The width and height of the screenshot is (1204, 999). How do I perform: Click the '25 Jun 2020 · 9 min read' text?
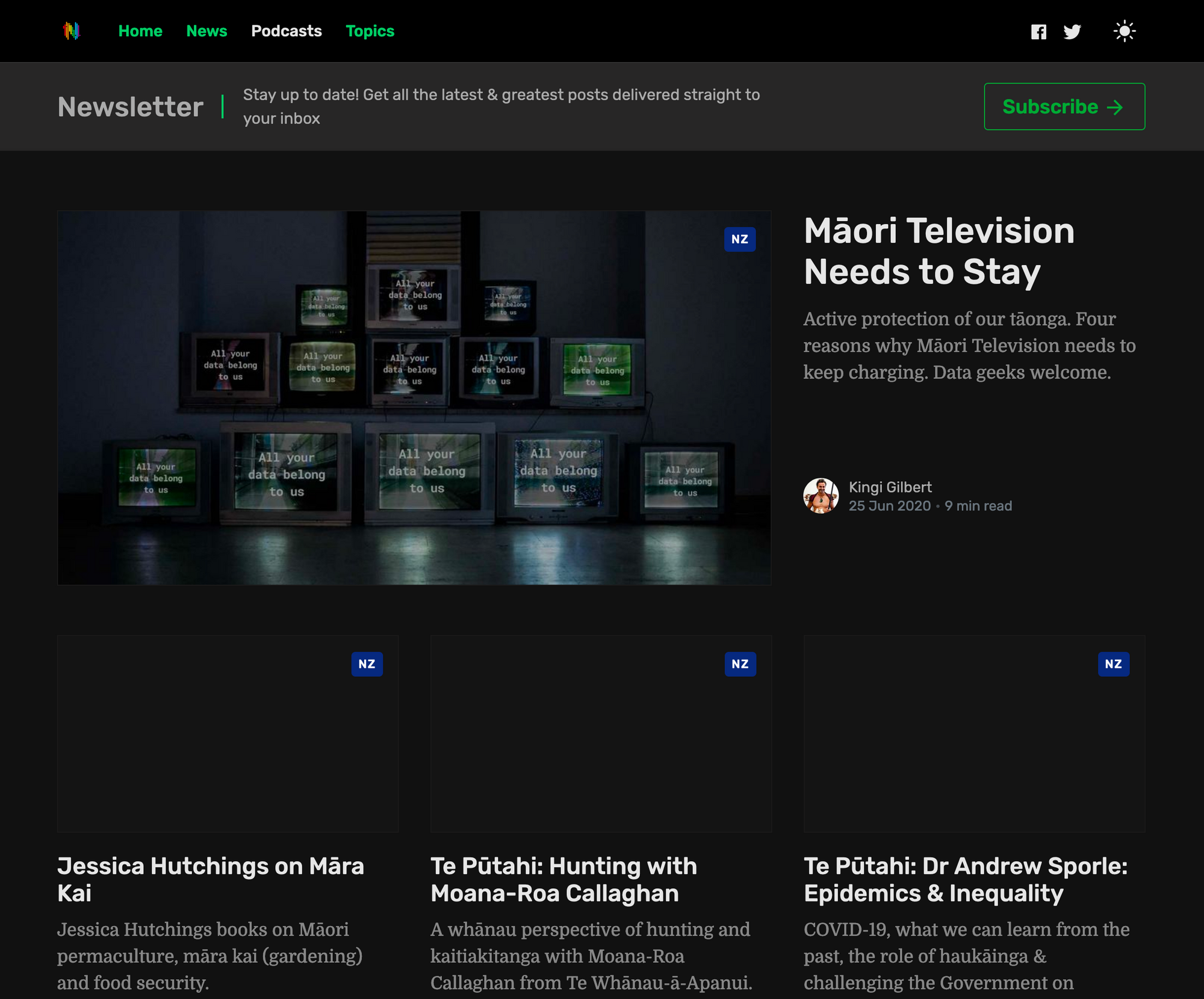tap(930, 506)
